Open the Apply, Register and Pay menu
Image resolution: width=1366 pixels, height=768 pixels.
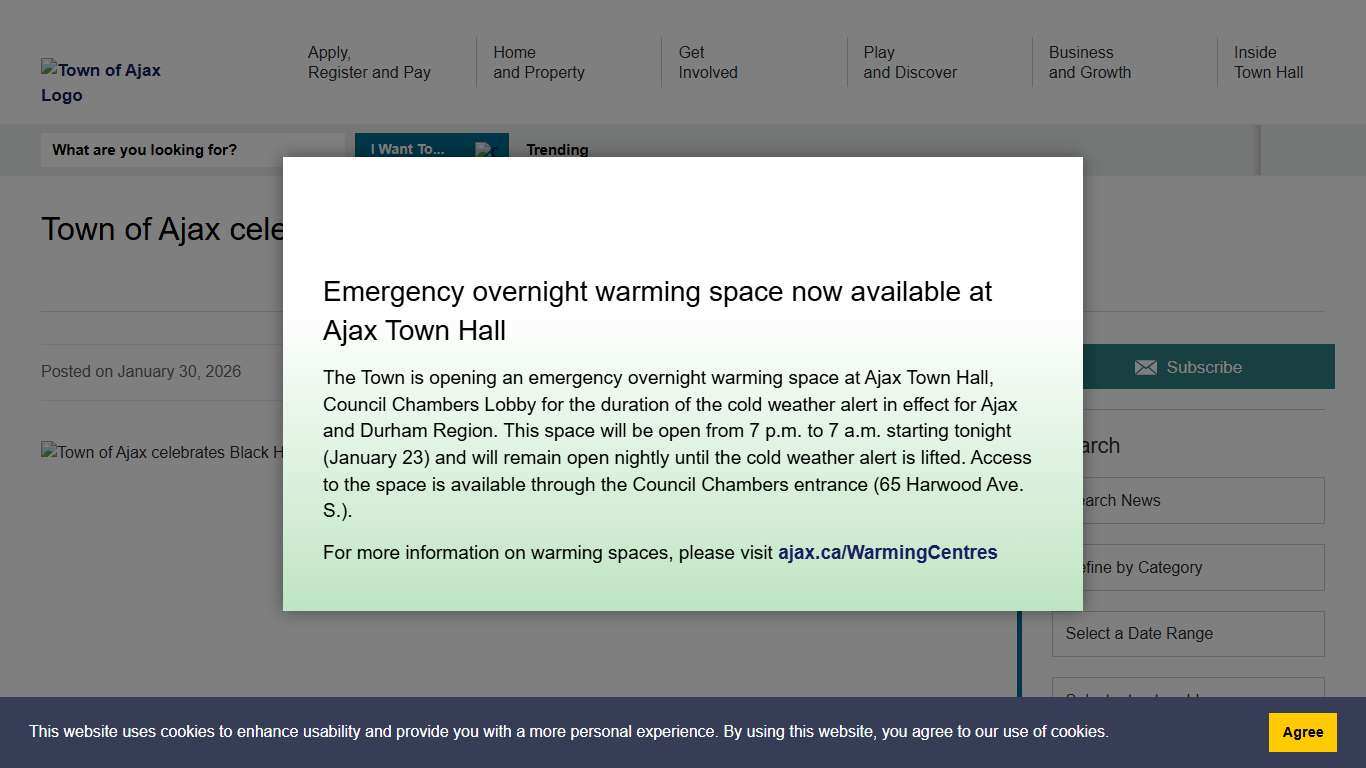click(369, 62)
